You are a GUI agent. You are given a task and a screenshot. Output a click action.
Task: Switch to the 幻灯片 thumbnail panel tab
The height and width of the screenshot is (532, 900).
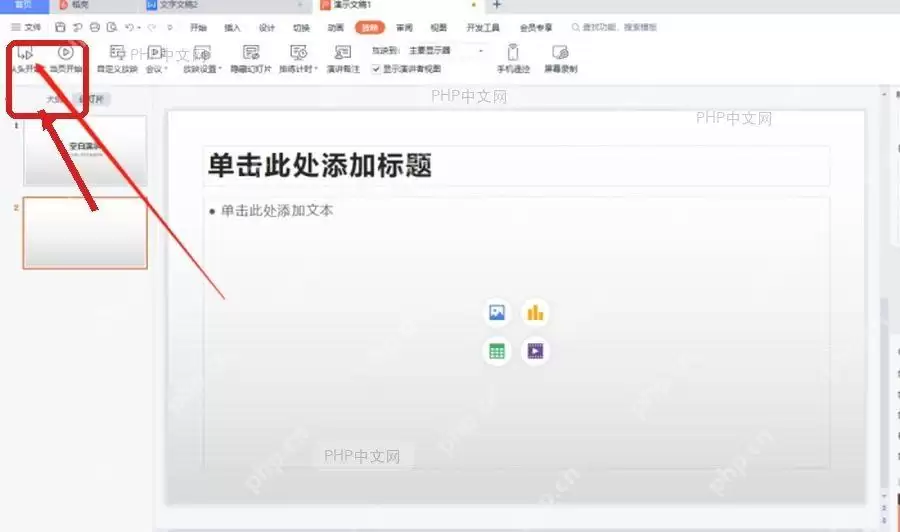click(x=92, y=99)
